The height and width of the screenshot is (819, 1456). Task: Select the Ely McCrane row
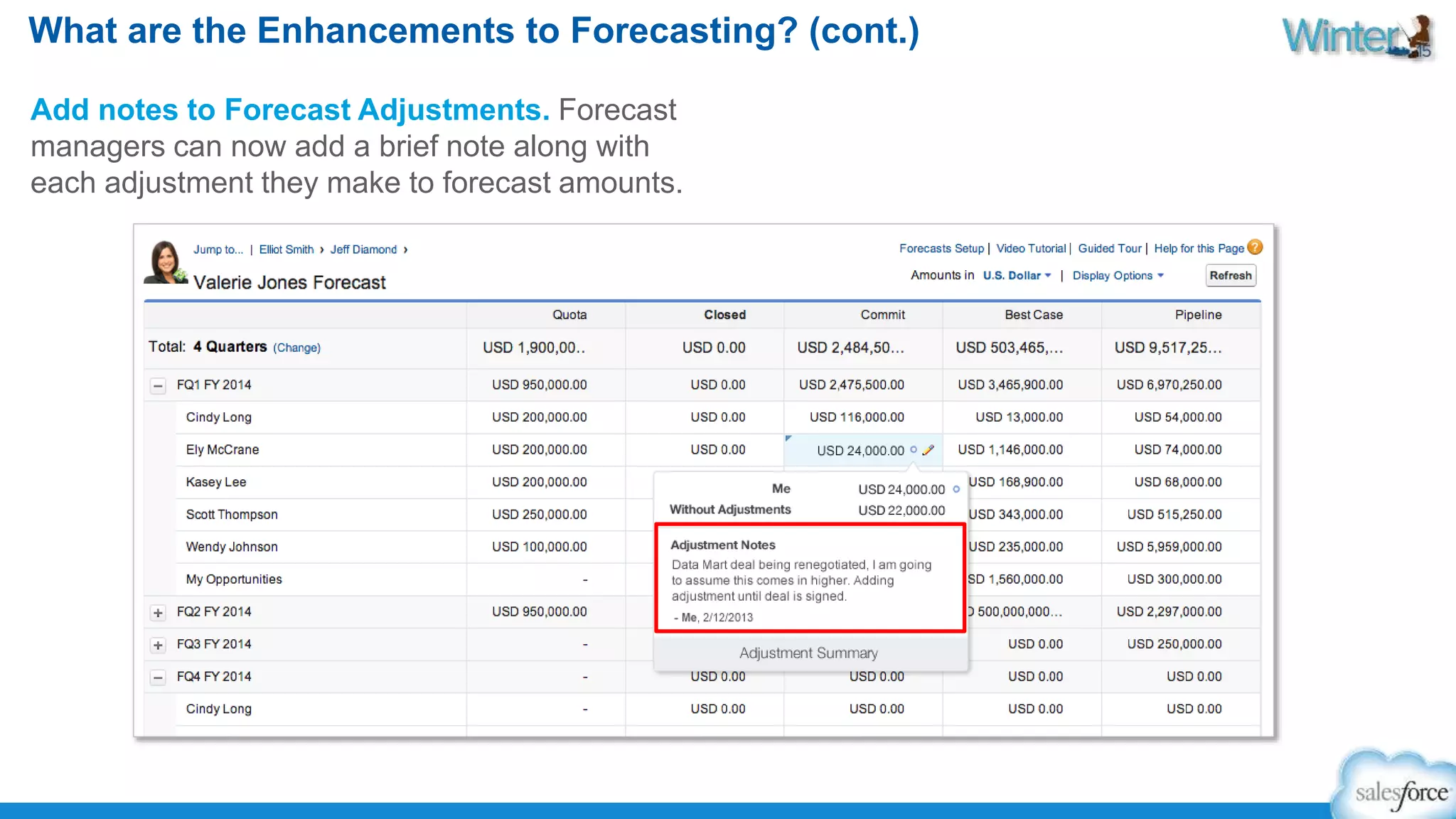pos(718,450)
